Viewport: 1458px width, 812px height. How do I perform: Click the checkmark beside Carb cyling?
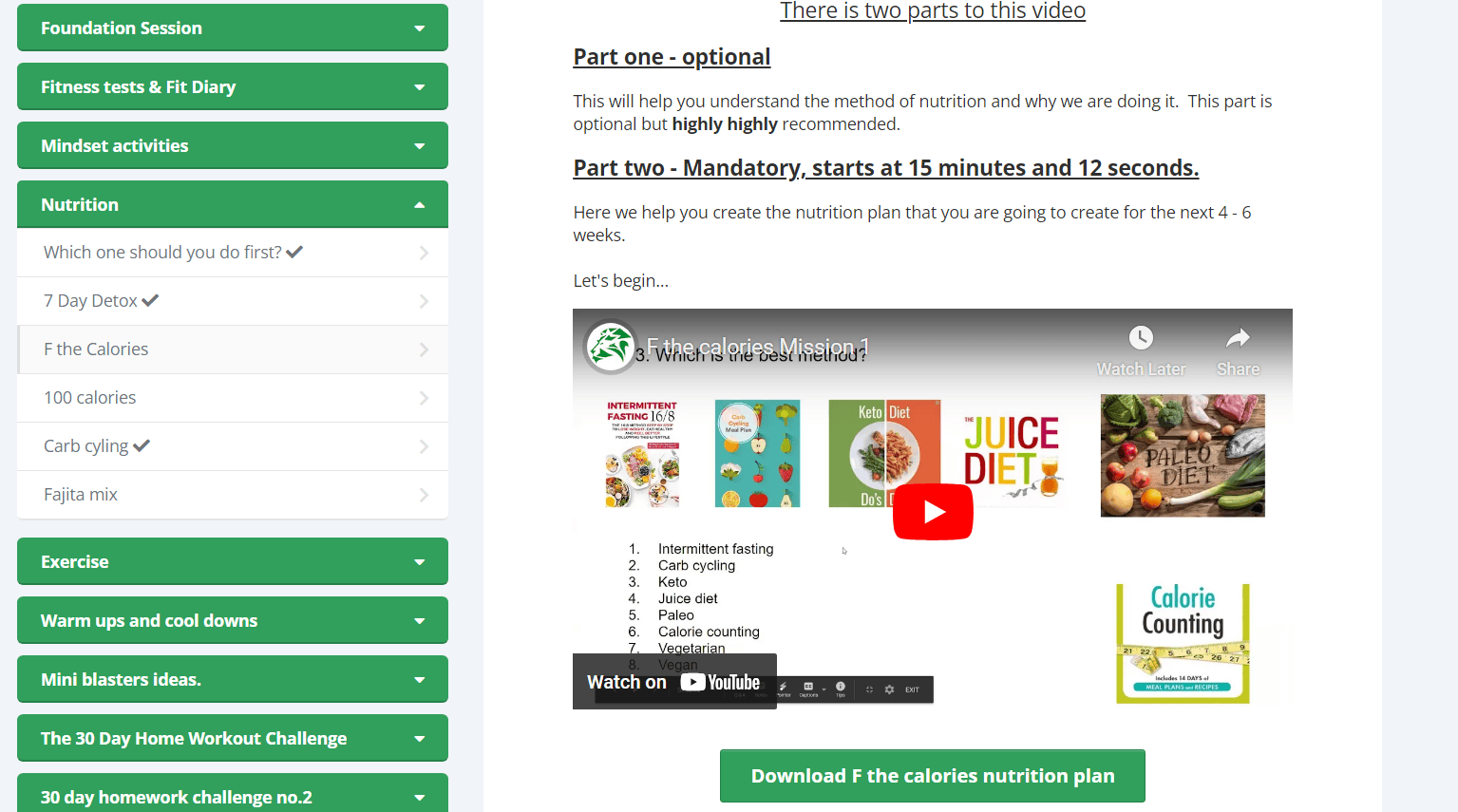[x=142, y=445]
